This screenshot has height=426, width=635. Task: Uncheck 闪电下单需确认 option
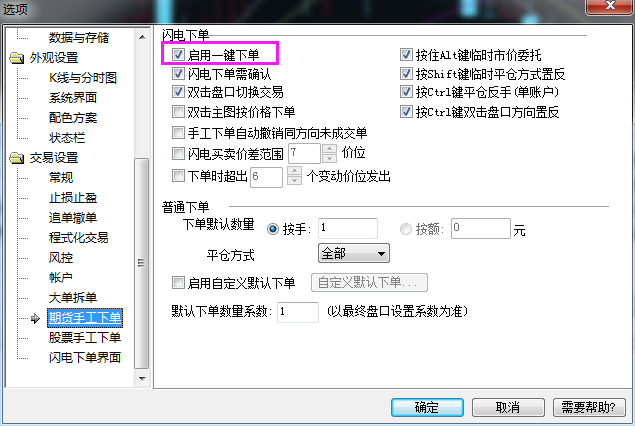(x=178, y=73)
